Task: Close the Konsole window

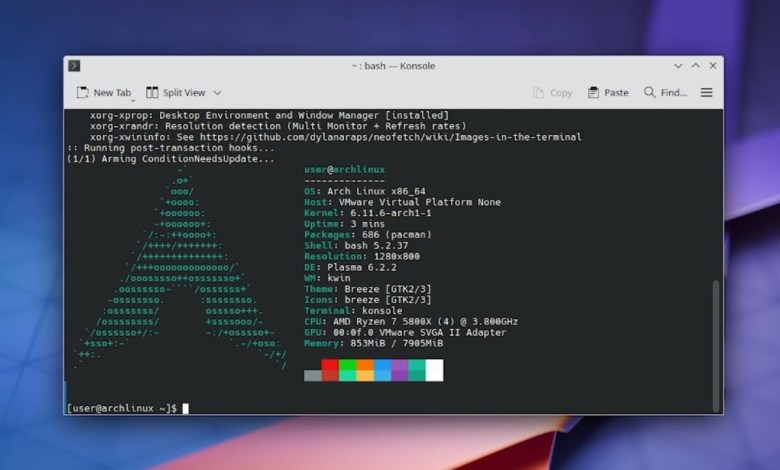Action: tap(713, 66)
